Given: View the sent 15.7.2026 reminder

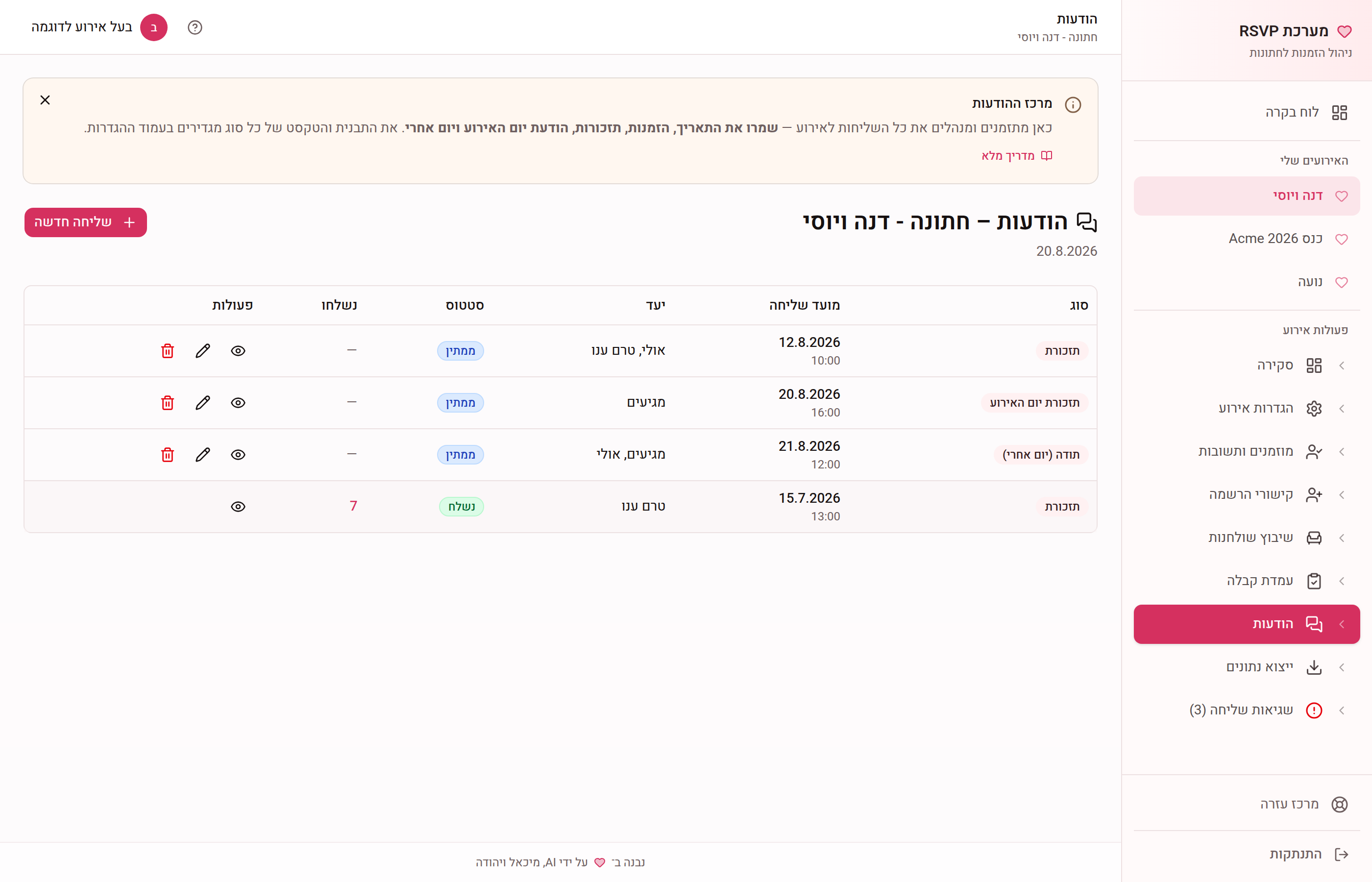Looking at the screenshot, I should click(x=238, y=507).
